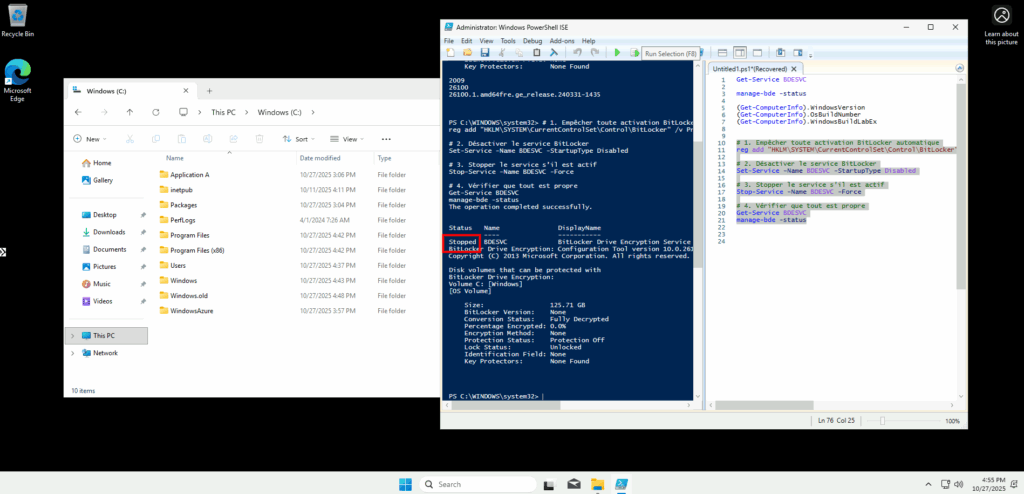Click the Run Script green play icon
The height and width of the screenshot is (494, 1024).
618,52
